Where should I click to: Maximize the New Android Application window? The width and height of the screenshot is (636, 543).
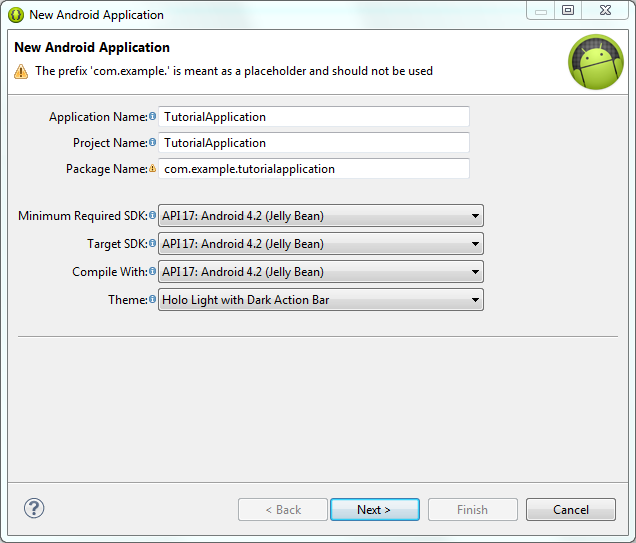[x=568, y=11]
